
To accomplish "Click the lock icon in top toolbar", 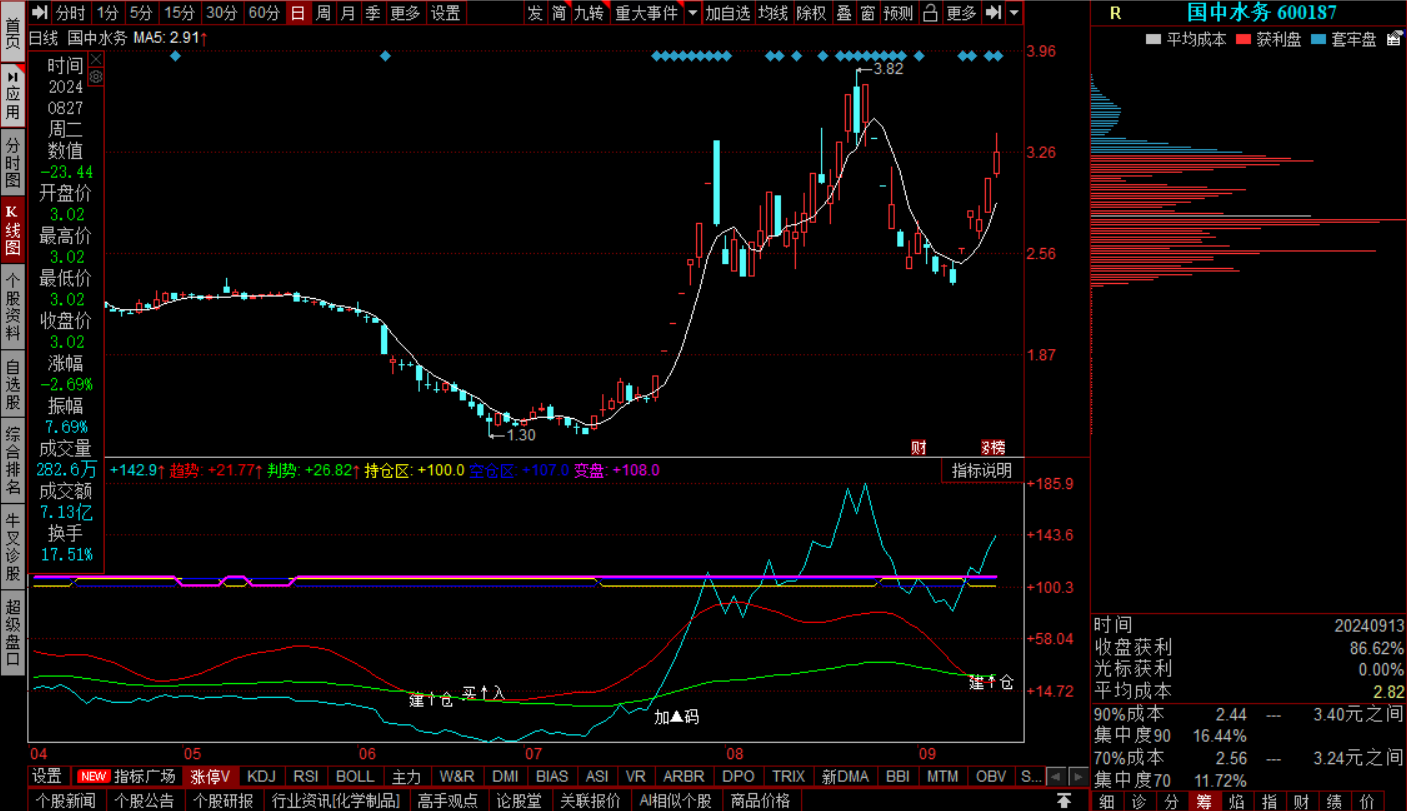I will point(930,13).
